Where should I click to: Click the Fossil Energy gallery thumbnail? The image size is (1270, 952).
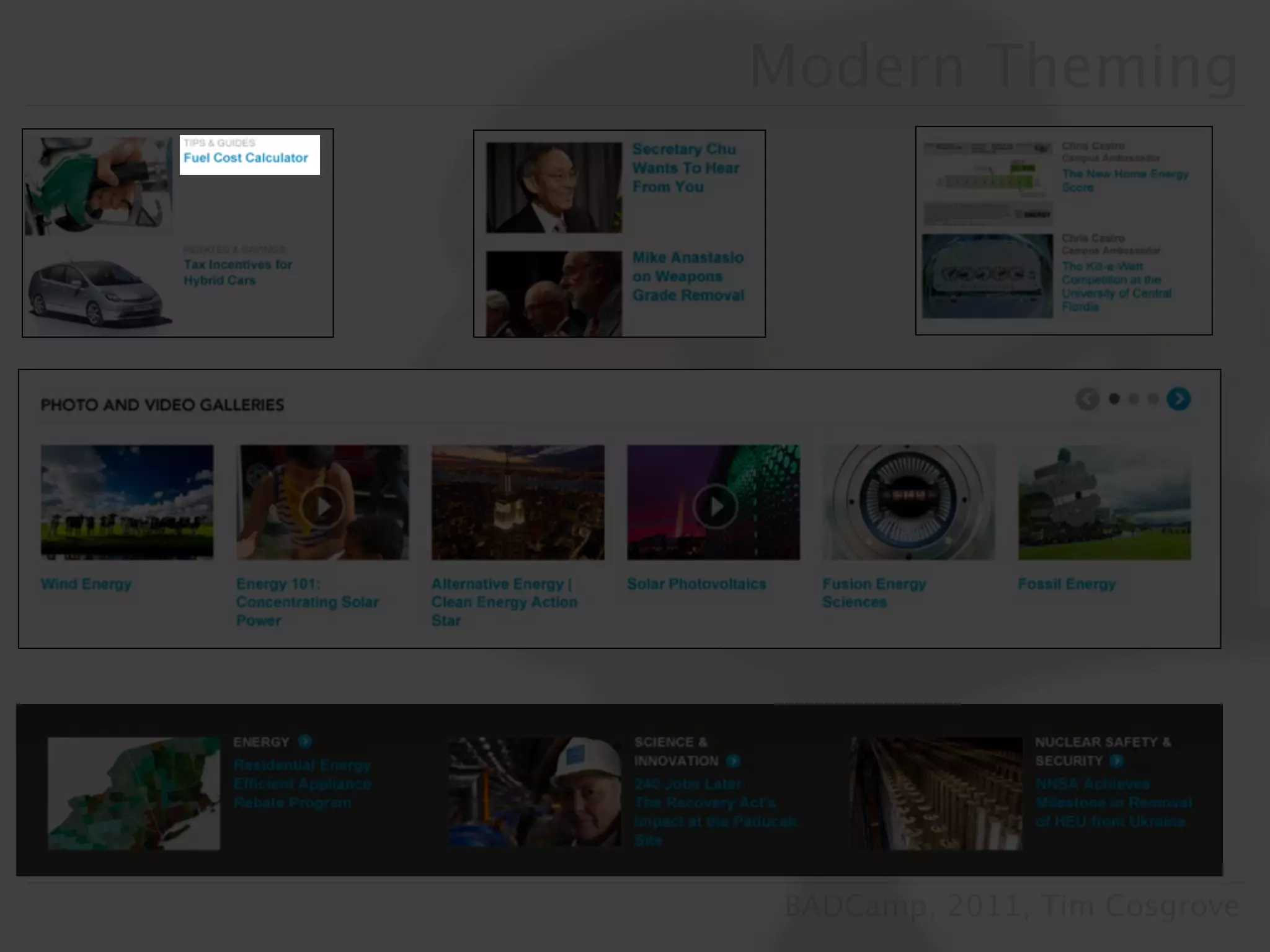(1104, 502)
